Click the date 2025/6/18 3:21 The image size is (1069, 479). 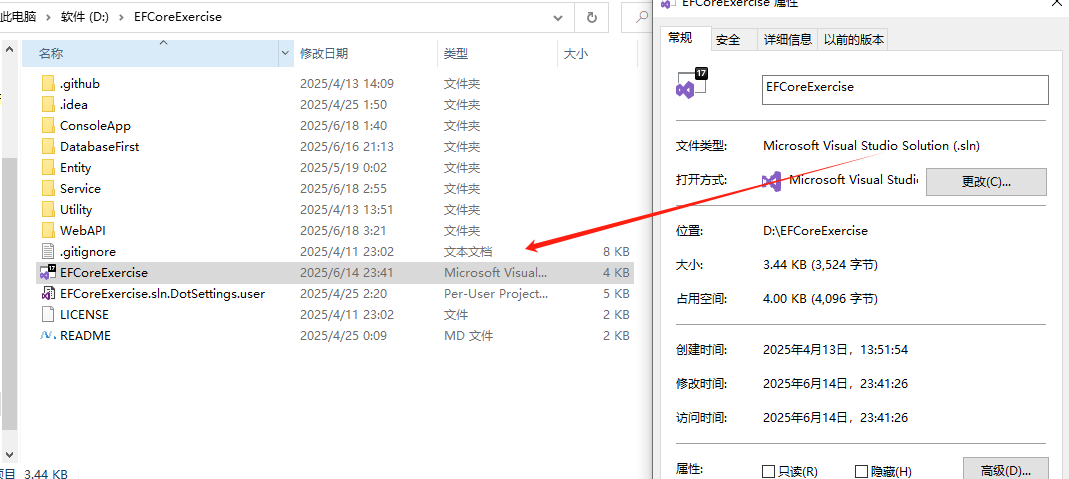(344, 231)
